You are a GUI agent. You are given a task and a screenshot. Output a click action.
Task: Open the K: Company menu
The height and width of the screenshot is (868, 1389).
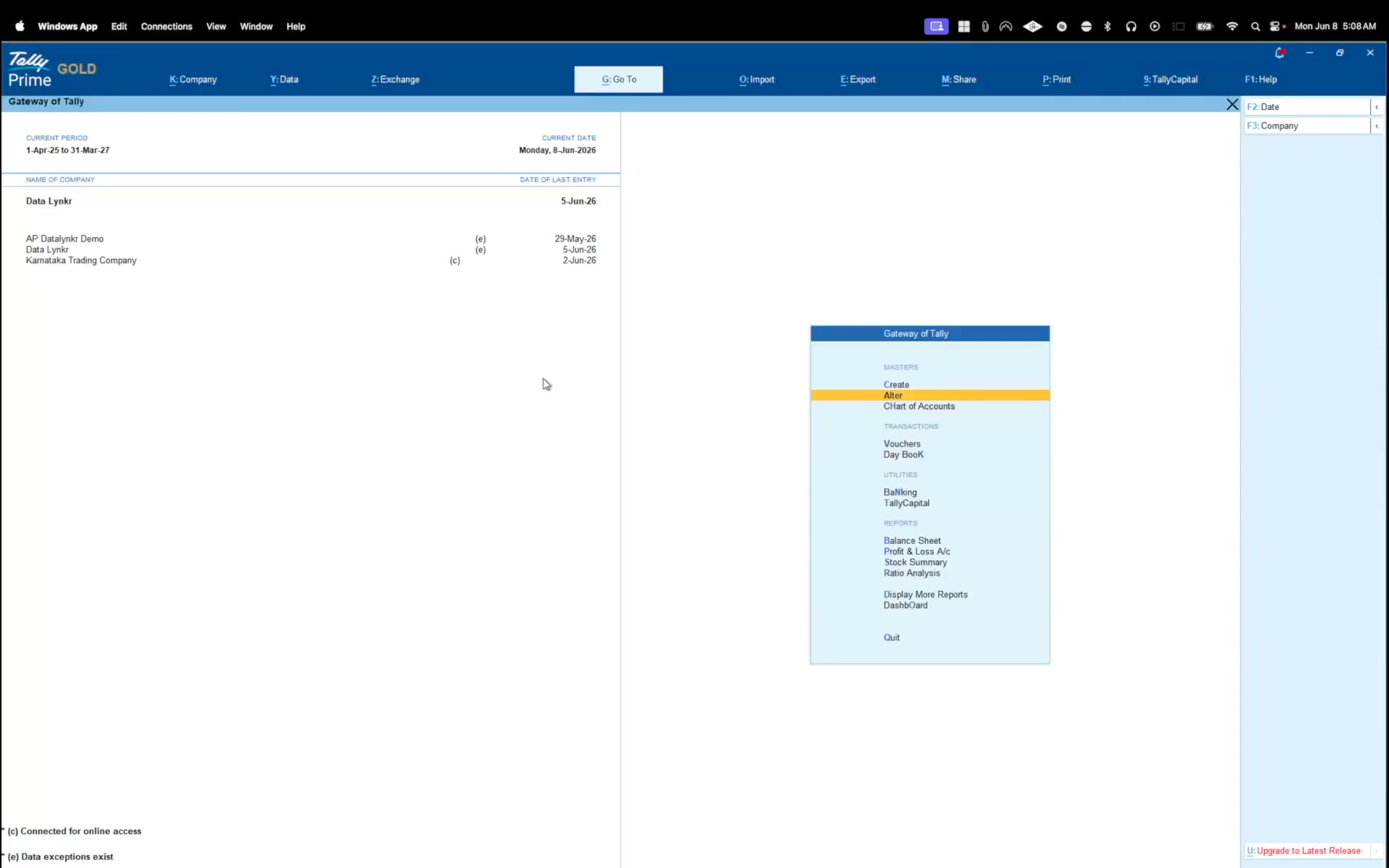[x=193, y=80]
